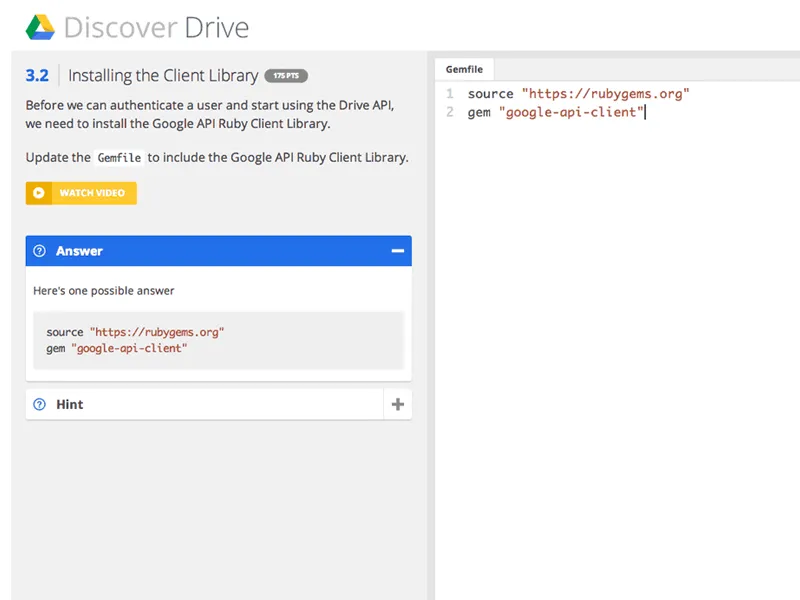Expand the Hint panel with plus icon
Image resolution: width=800 pixels, height=600 pixels.
click(x=397, y=404)
